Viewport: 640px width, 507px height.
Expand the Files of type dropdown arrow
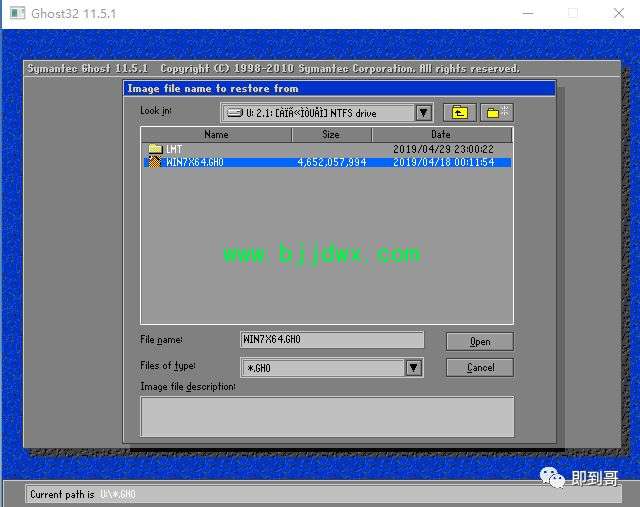coord(413,368)
